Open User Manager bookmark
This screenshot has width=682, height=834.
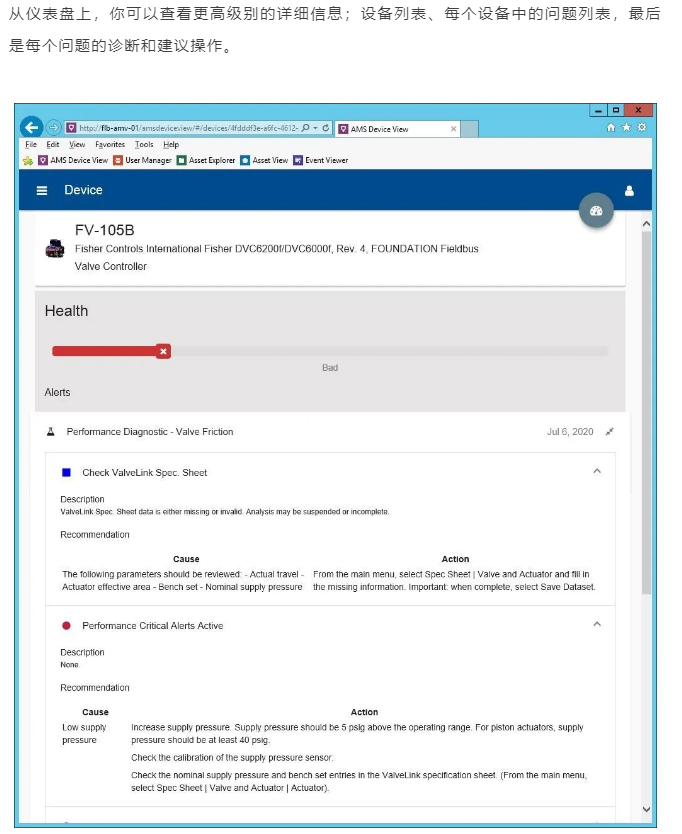click(143, 160)
